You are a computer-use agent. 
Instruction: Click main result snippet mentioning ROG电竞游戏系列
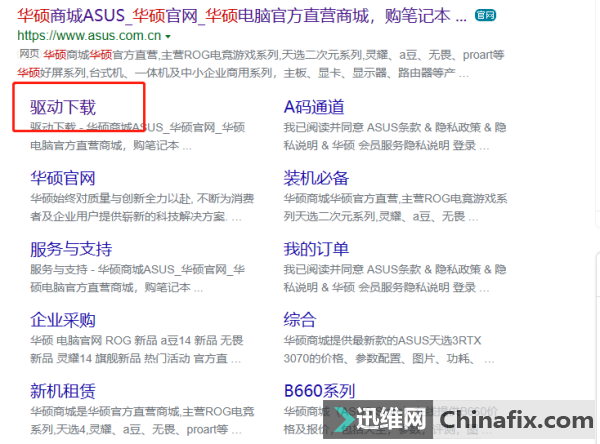point(261,64)
